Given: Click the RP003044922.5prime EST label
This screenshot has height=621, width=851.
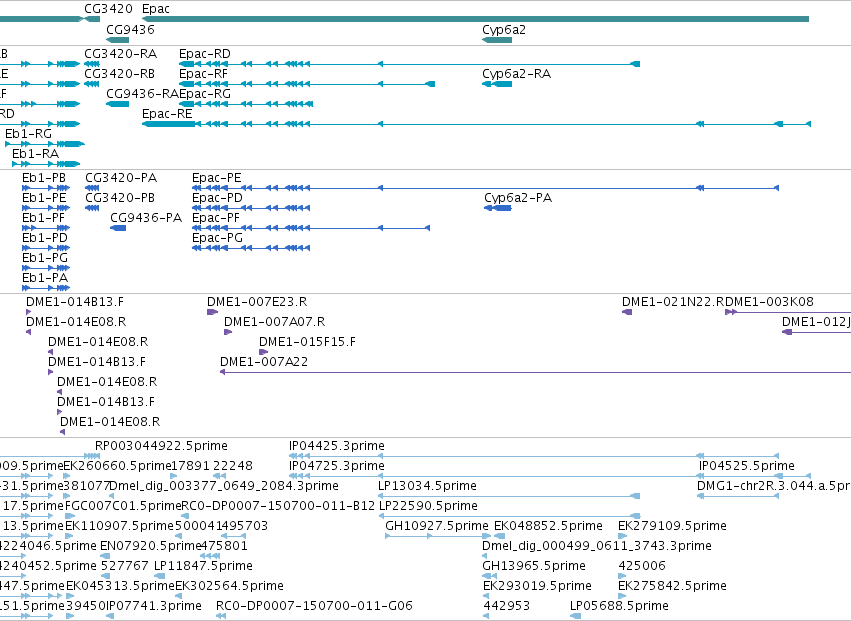Looking at the screenshot, I should [x=161, y=446].
